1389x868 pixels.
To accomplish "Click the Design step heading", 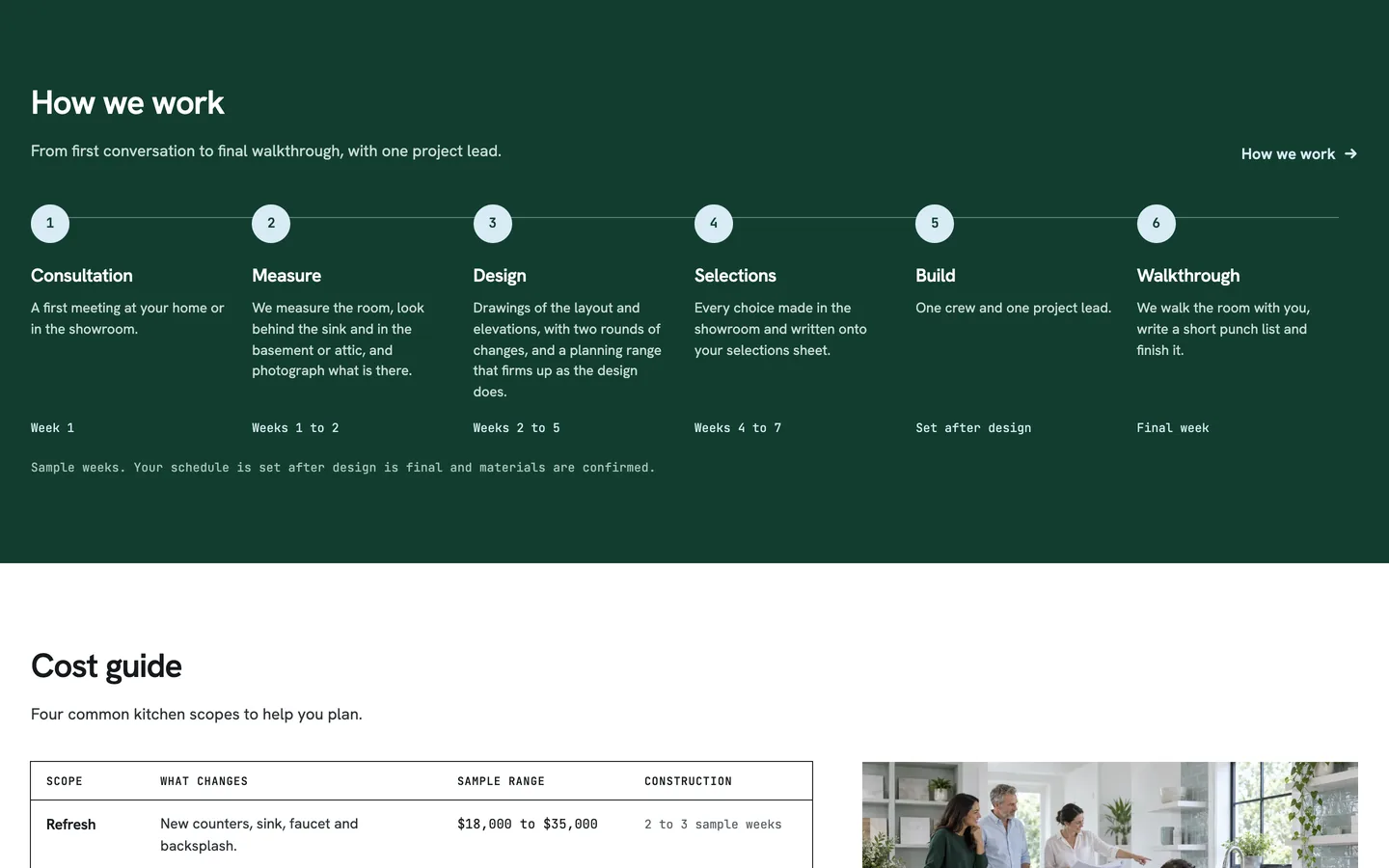I will 500,276.
